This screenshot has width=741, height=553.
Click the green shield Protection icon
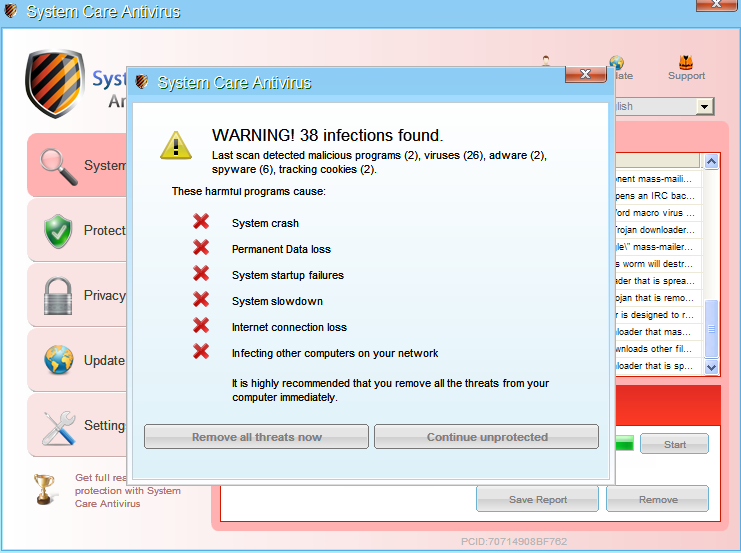point(58,231)
